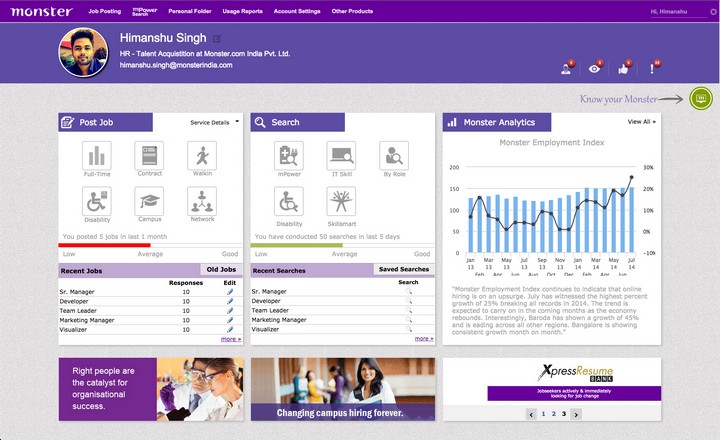The width and height of the screenshot is (720, 440).
Task: Open the Account Settings menu
Action: pos(297,11)
